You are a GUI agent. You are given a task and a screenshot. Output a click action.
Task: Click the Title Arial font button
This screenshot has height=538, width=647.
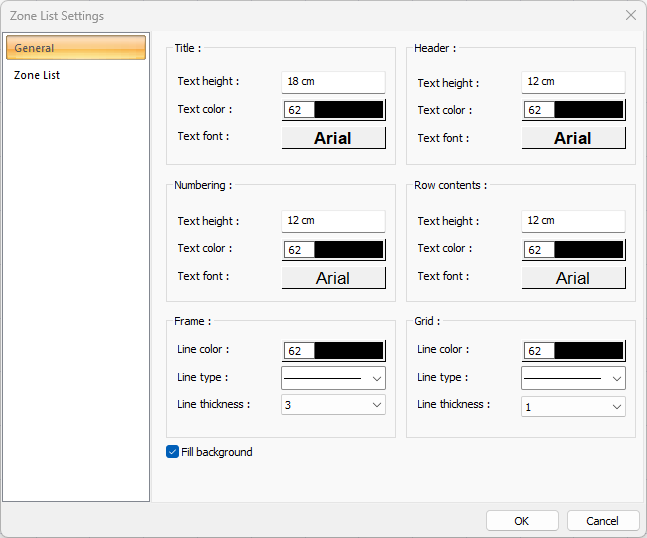point(333,138)
